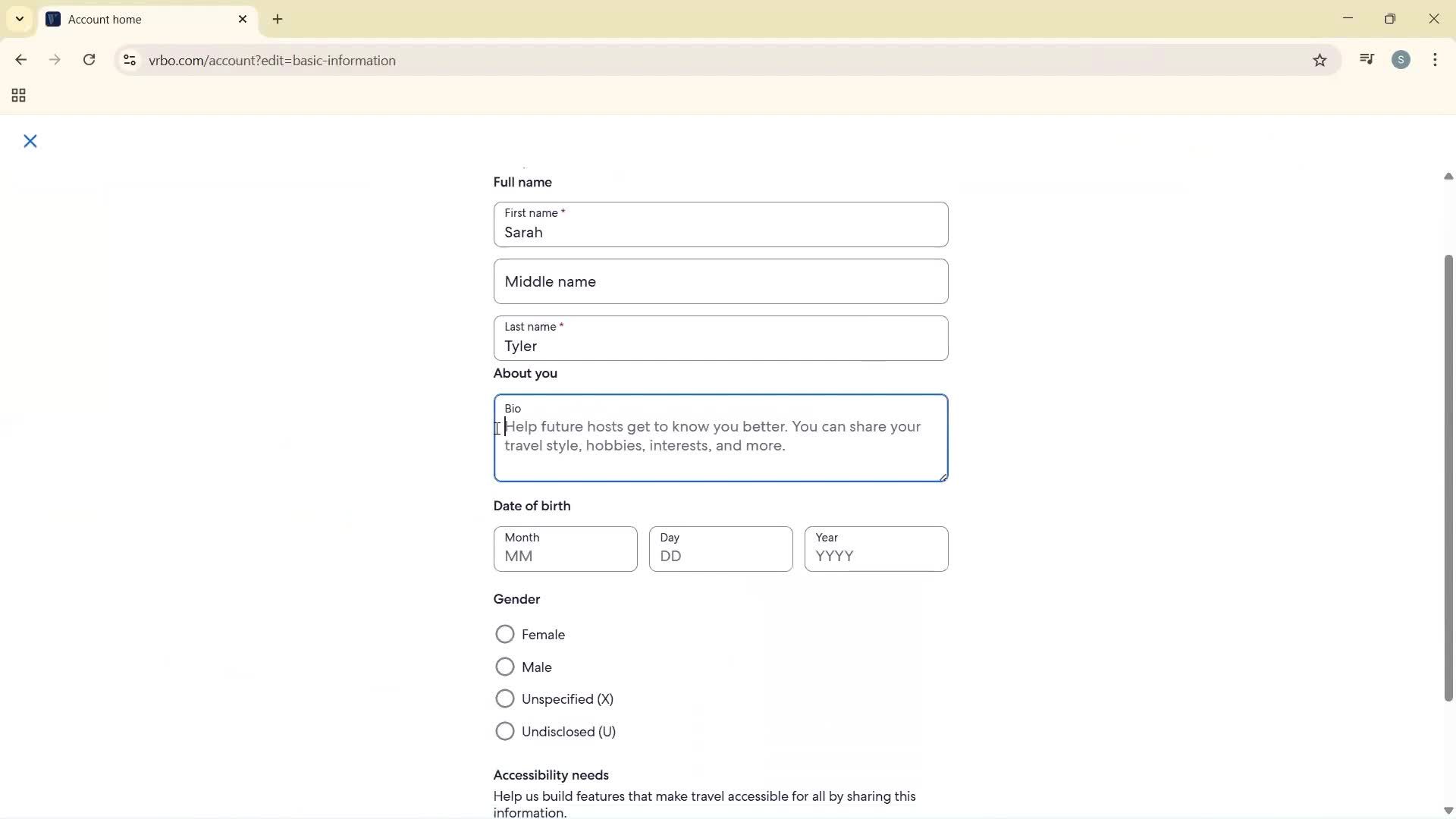Click inside the Bio text area
This screenshot has width=1456, height=819.
720,438
